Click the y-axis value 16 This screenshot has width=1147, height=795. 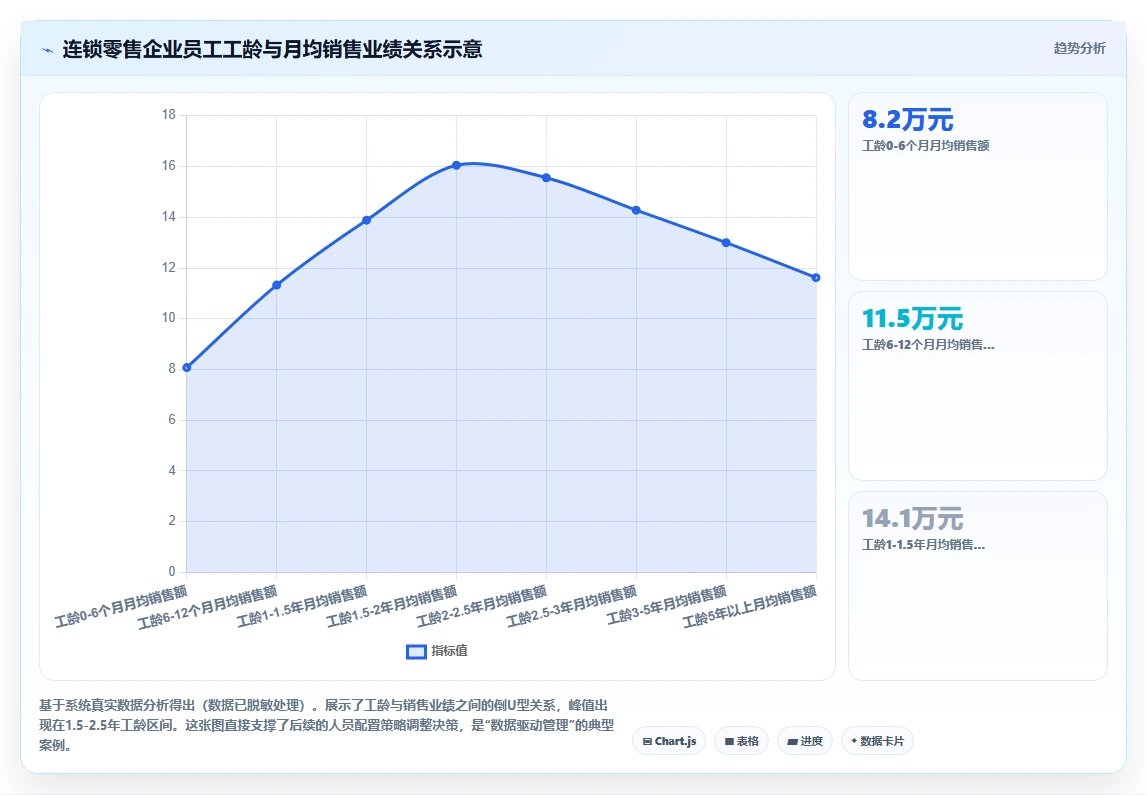point(169,166)
